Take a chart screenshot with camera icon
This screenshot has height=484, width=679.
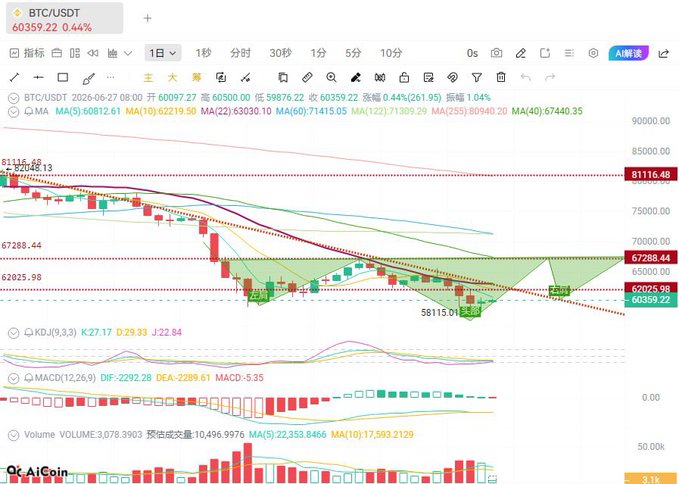[496, 53]
